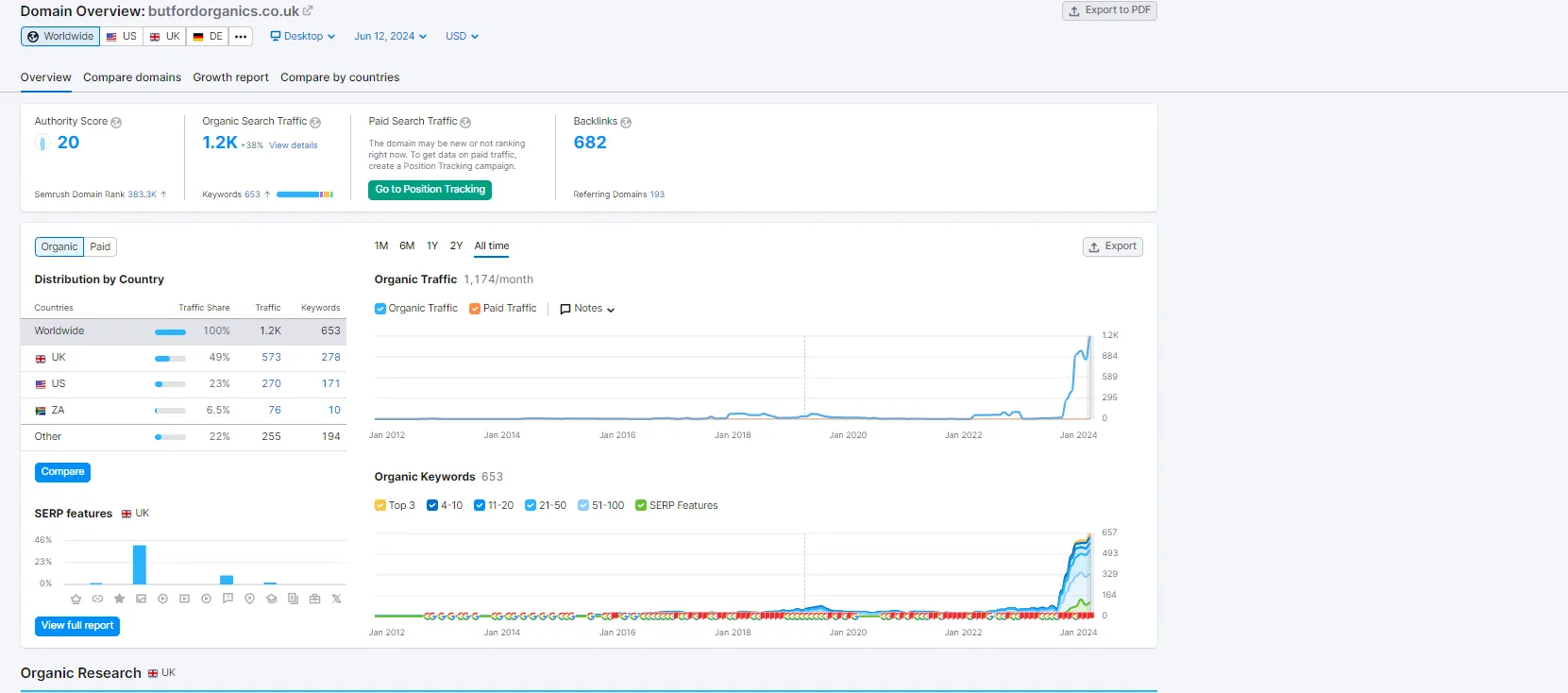Click the Backlinks info icon
The height and width of the screenshot is (693, 1568).
pos(626,123)
